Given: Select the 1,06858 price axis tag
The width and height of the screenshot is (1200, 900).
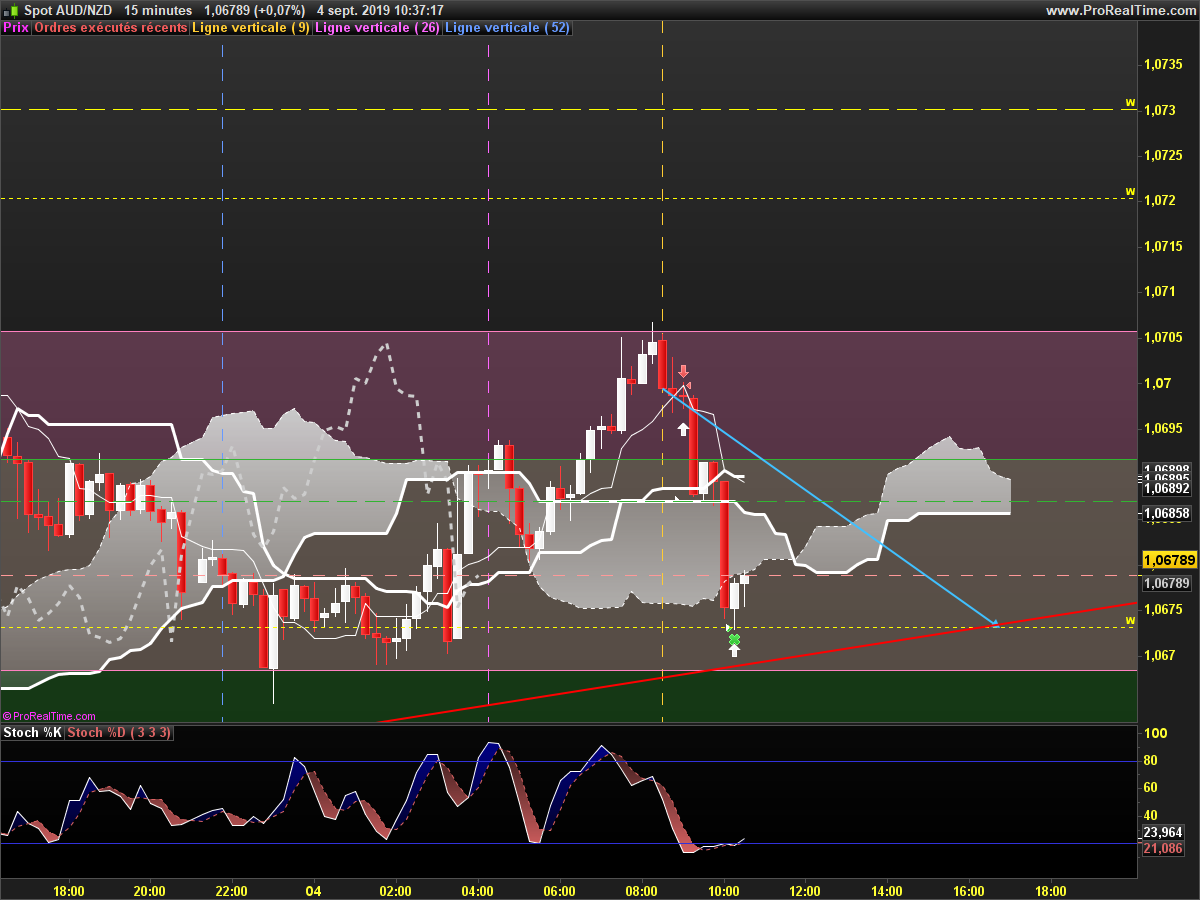Looking at the screenshot, I should click(1166, 514).
